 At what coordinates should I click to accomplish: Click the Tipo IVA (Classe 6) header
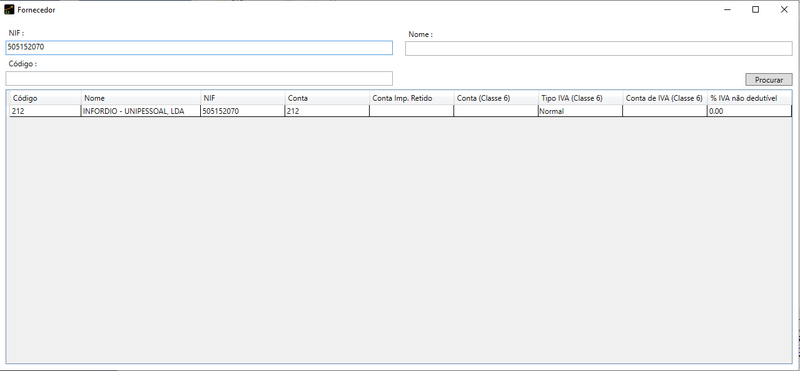pyautogui.click(x=581, y=98)
